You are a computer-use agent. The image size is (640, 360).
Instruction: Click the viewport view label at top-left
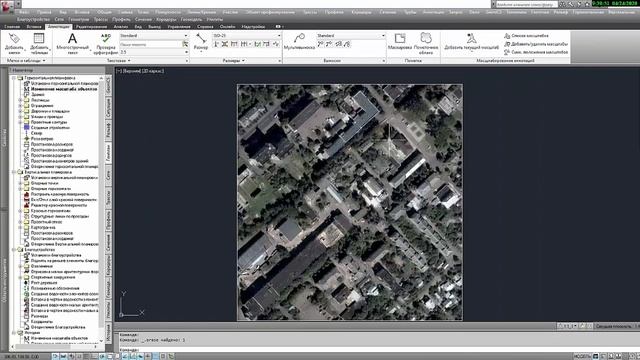click(140, 71)
